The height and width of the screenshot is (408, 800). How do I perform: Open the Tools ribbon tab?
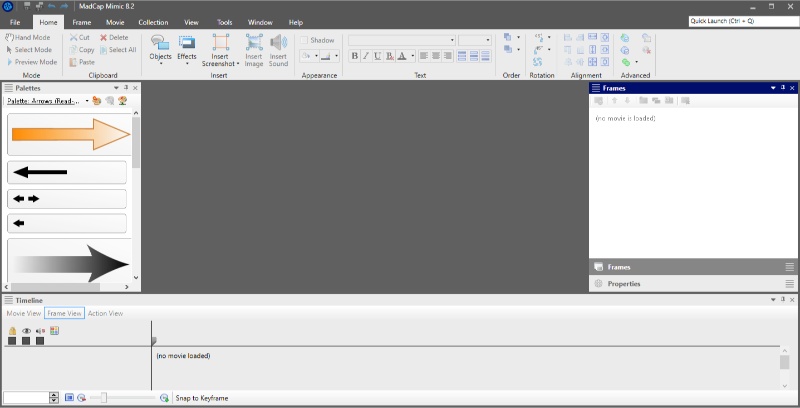pyautogui.click(x=224, y=22)
